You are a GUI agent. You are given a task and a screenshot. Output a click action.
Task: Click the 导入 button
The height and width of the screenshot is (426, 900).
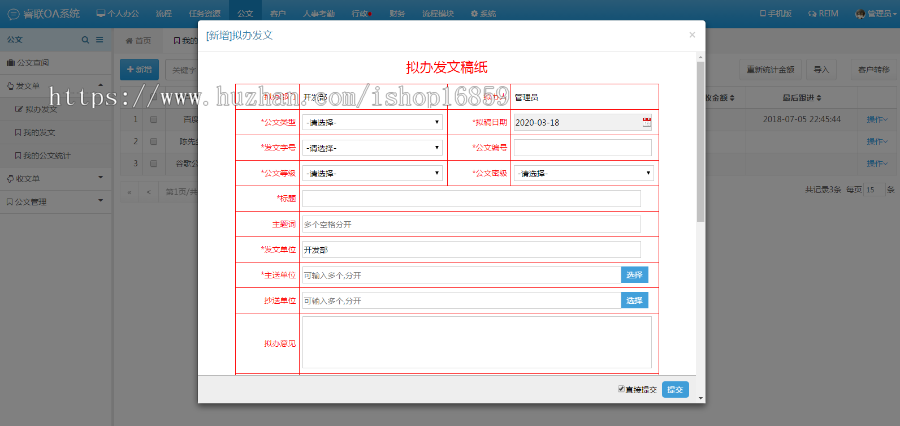click(821, 69)
